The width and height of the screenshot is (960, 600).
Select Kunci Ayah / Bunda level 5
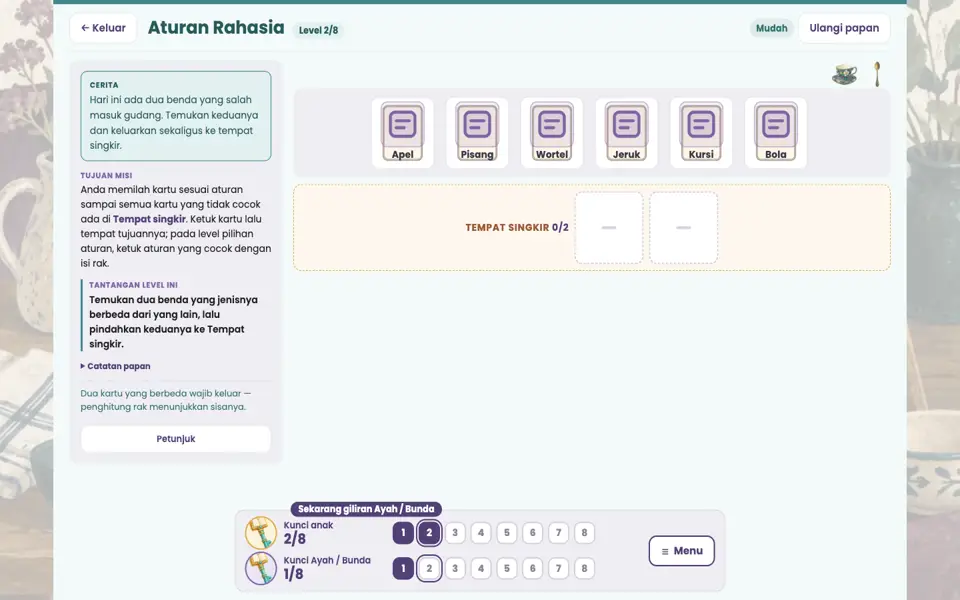coord(506,568)
